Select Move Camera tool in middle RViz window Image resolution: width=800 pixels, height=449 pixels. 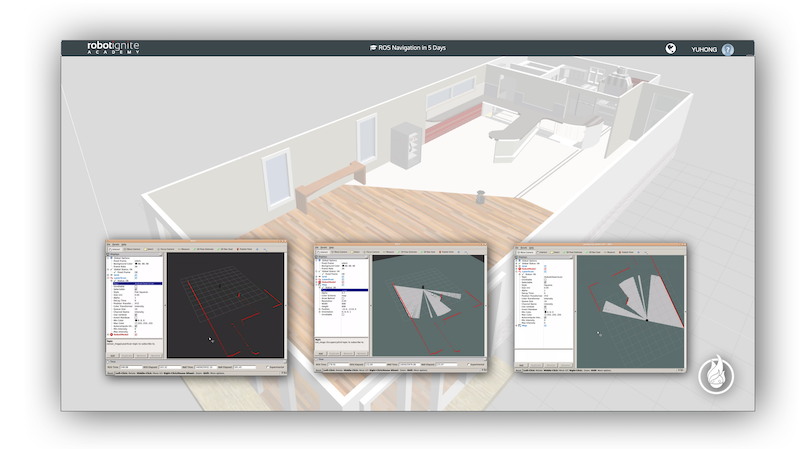pyautogui.click(x=339, y=252)
